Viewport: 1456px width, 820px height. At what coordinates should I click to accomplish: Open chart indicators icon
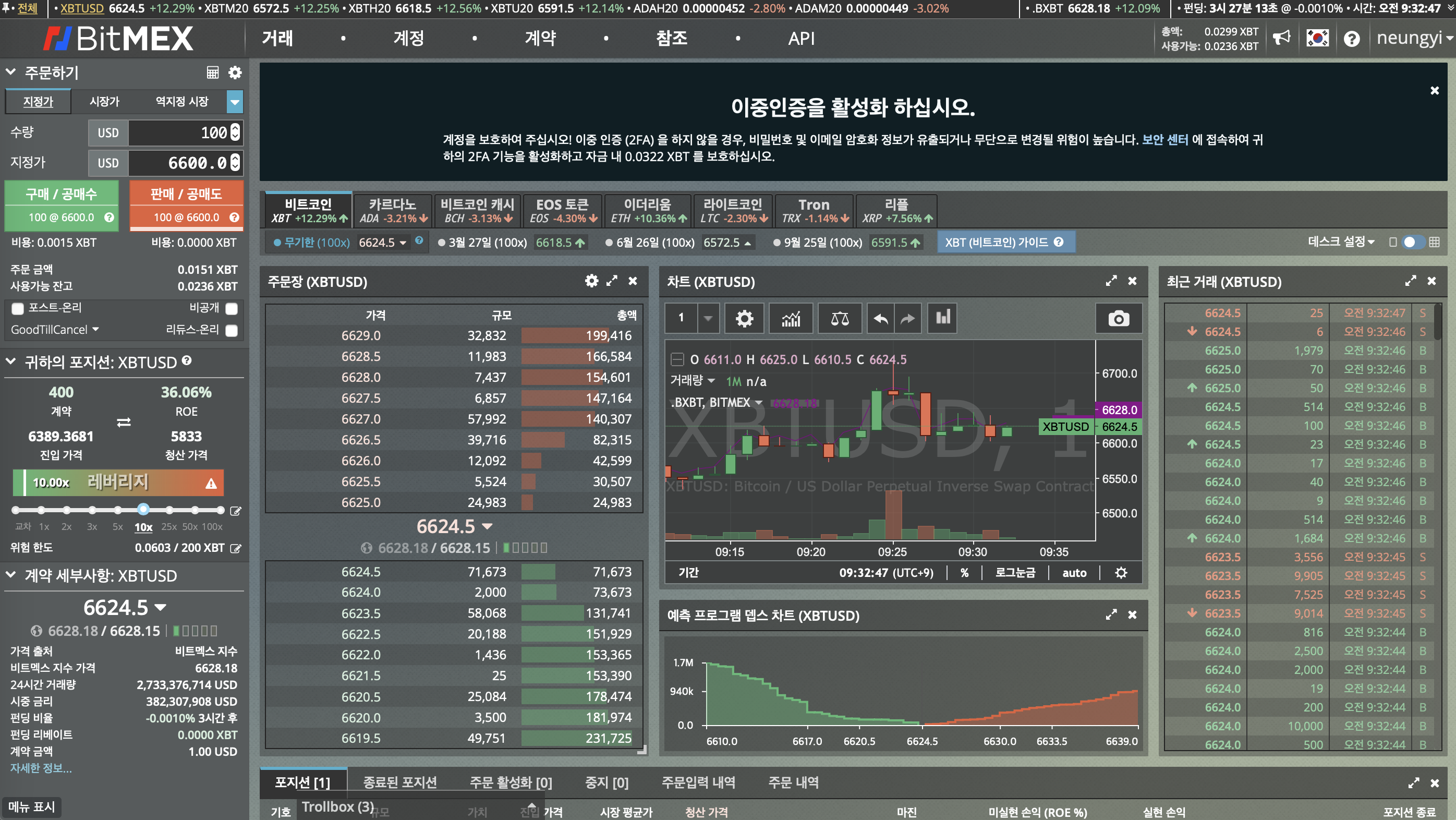pos(791,318)
